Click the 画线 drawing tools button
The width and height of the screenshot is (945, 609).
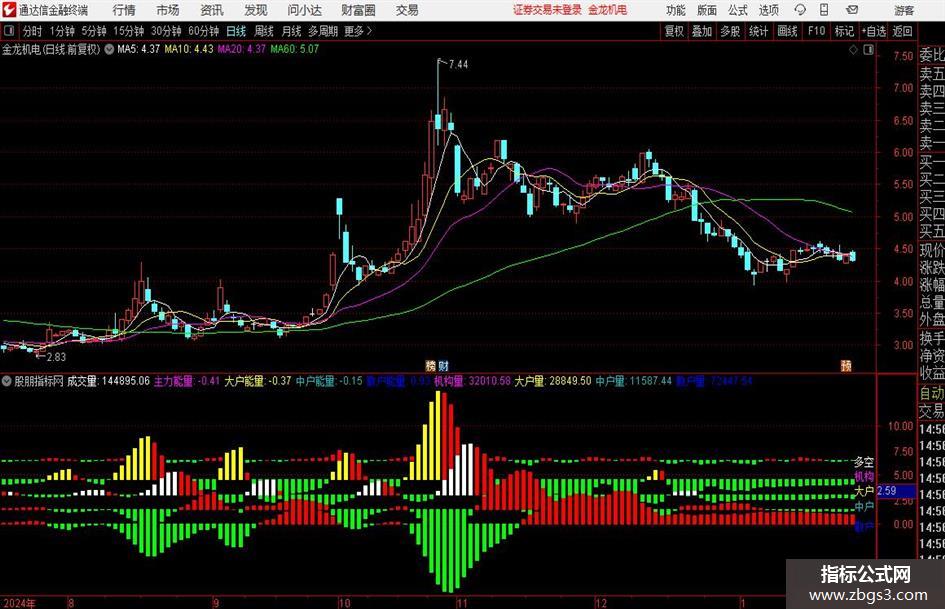788,31
